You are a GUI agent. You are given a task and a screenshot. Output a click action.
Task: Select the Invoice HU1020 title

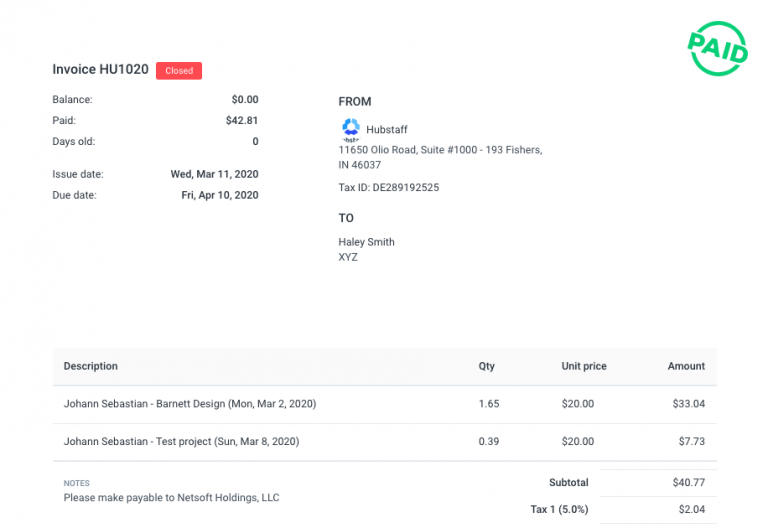tap(100, 70)
